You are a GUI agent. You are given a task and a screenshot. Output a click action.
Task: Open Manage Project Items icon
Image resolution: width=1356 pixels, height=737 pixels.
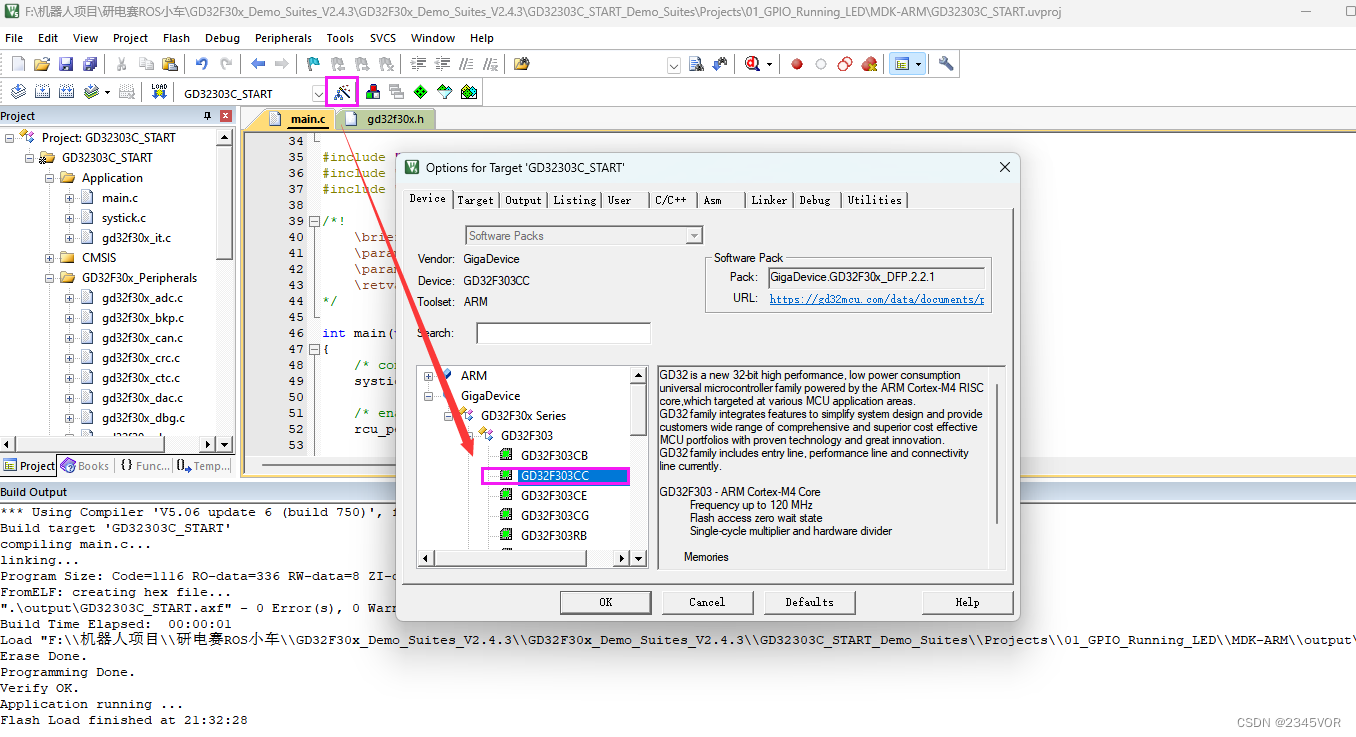pos(372,92)
